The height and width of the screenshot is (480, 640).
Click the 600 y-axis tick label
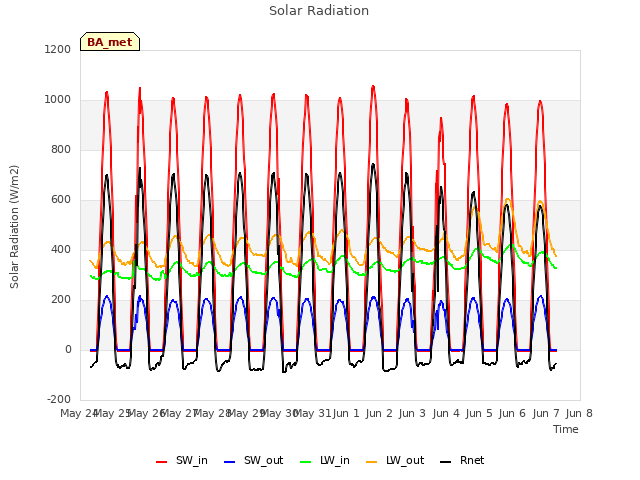[61, 200]
